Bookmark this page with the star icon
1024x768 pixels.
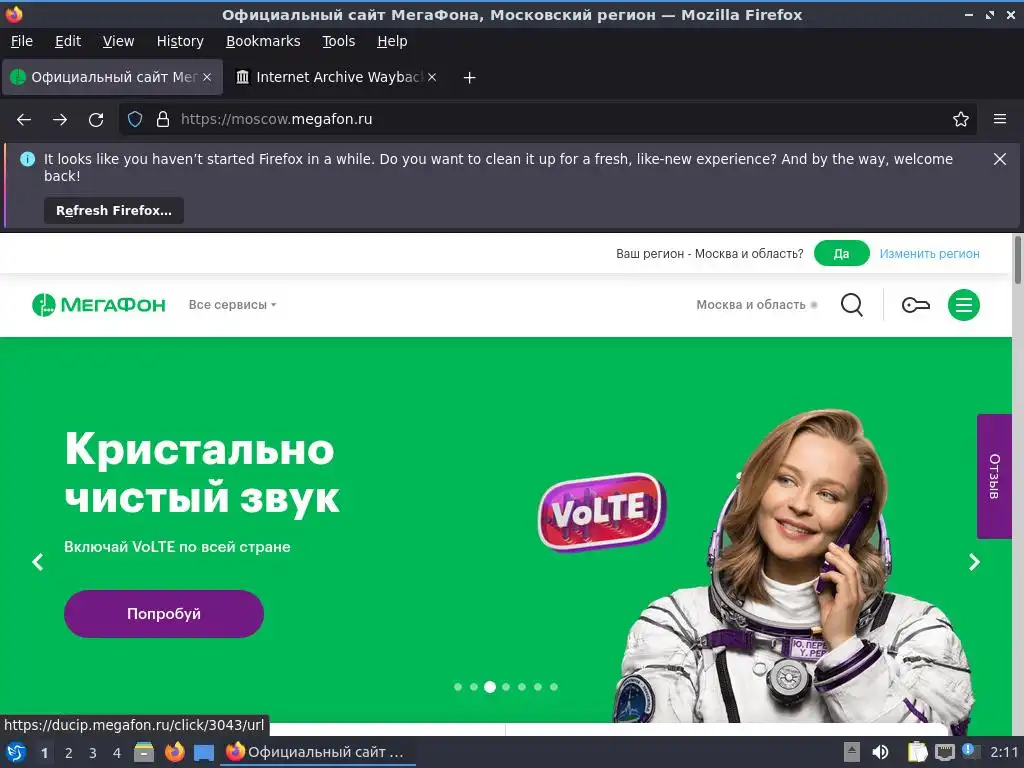pos(961,119)
